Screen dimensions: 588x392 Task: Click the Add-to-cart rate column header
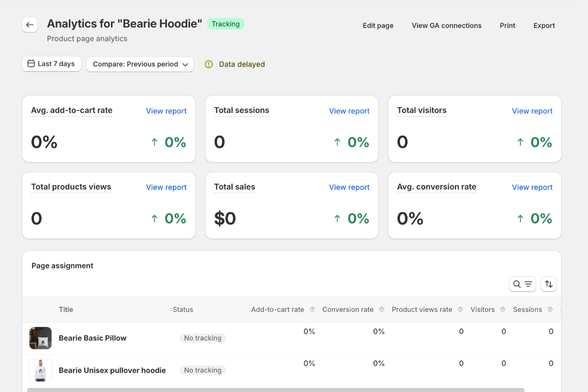(x=278, y=309)
